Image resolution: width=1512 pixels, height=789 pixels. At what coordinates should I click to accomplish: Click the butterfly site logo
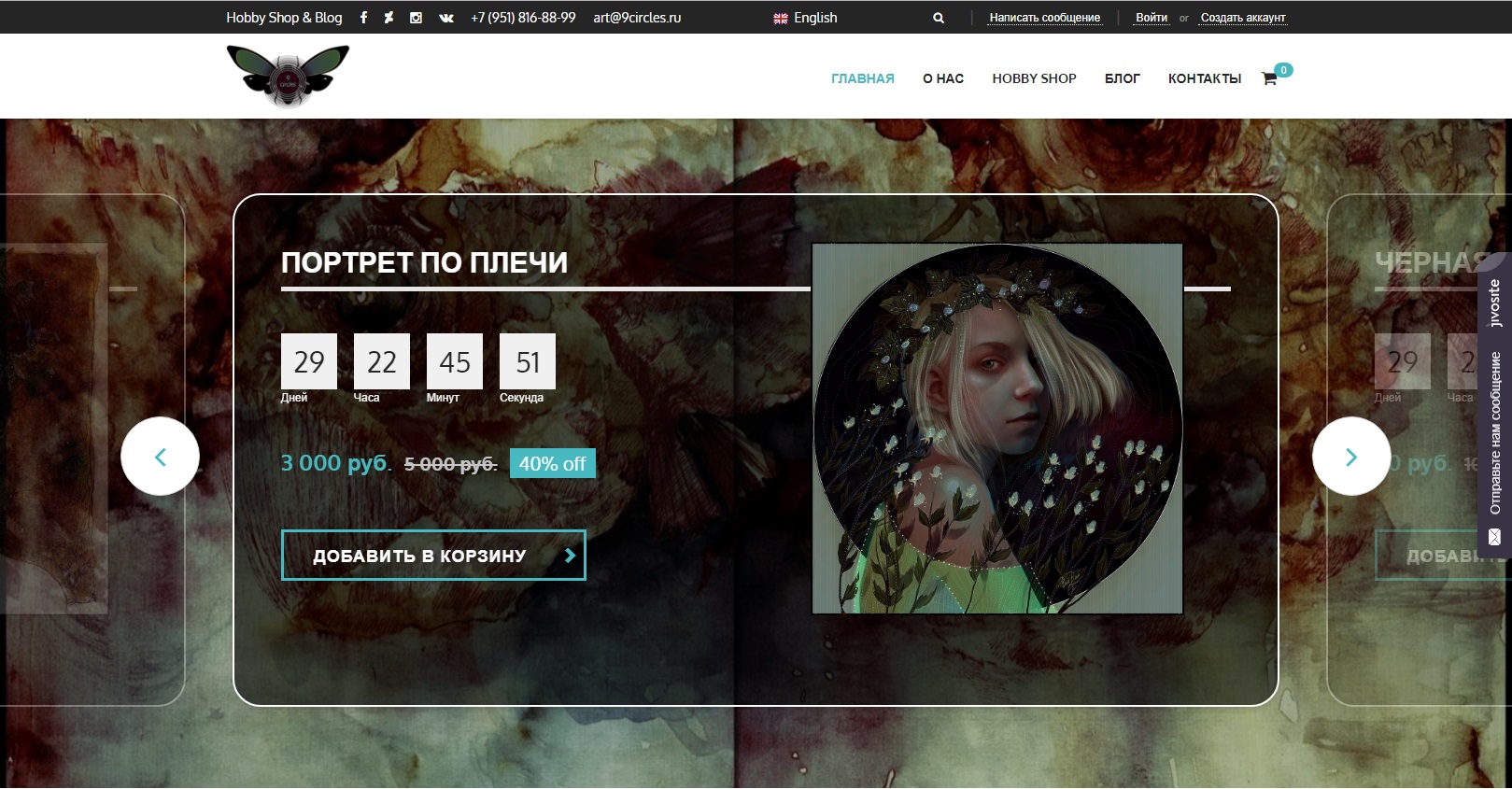tap(288, 77)
